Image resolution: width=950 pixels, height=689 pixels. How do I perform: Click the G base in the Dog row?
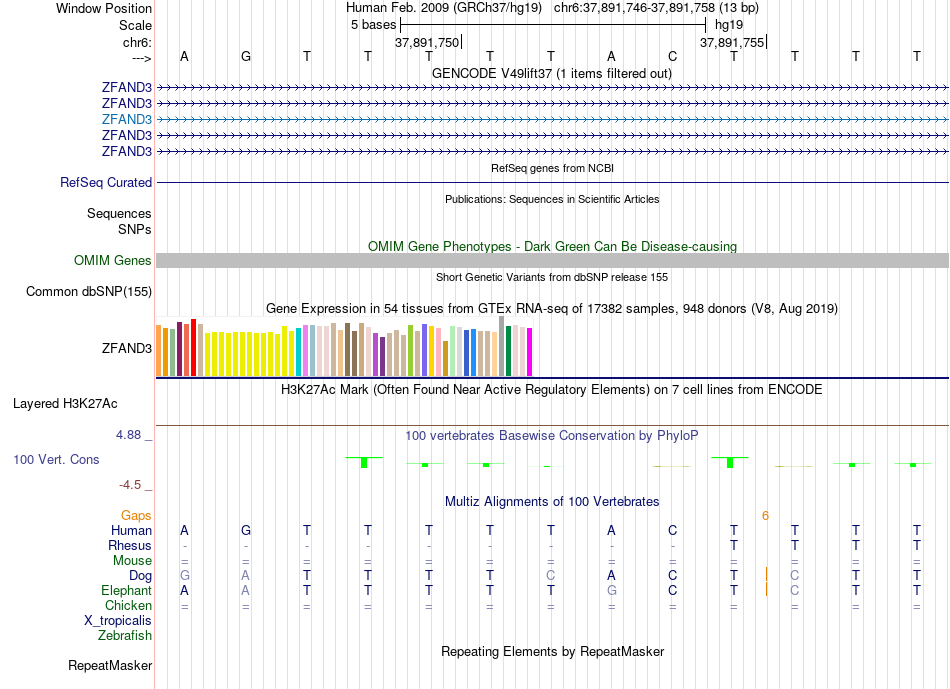click(x=185, y=576)
